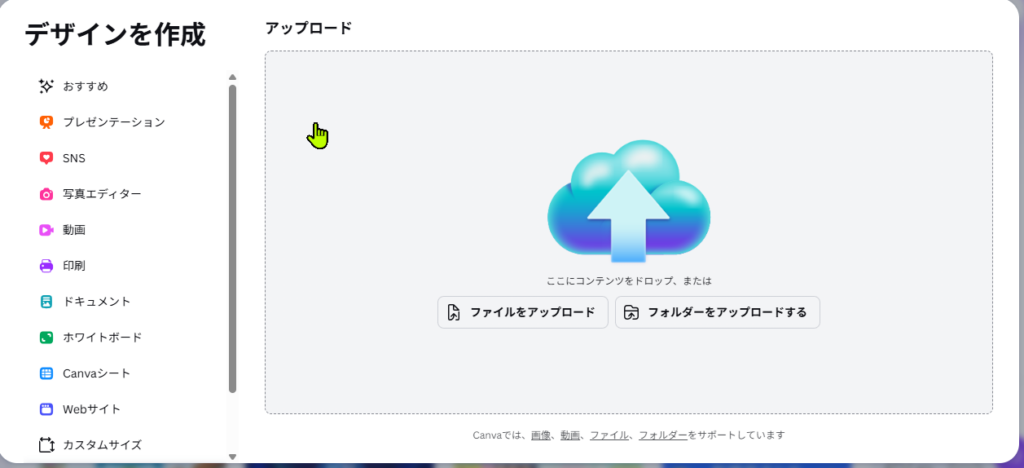Click the purple 印刷 printer icon
This screenshot has height=468, width=1024.
tap(46, 266)
